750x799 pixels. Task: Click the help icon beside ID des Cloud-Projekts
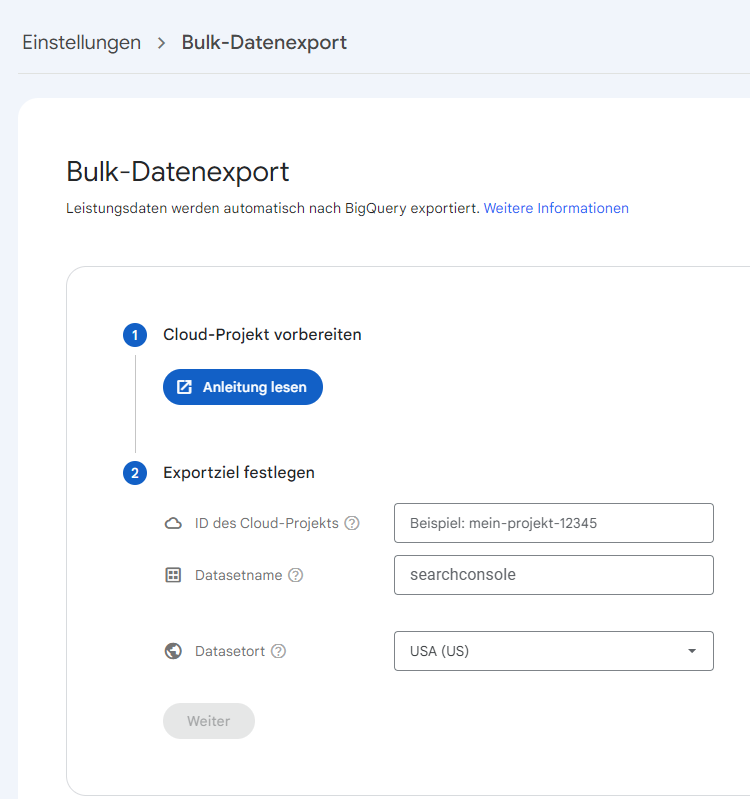[352, 523]
